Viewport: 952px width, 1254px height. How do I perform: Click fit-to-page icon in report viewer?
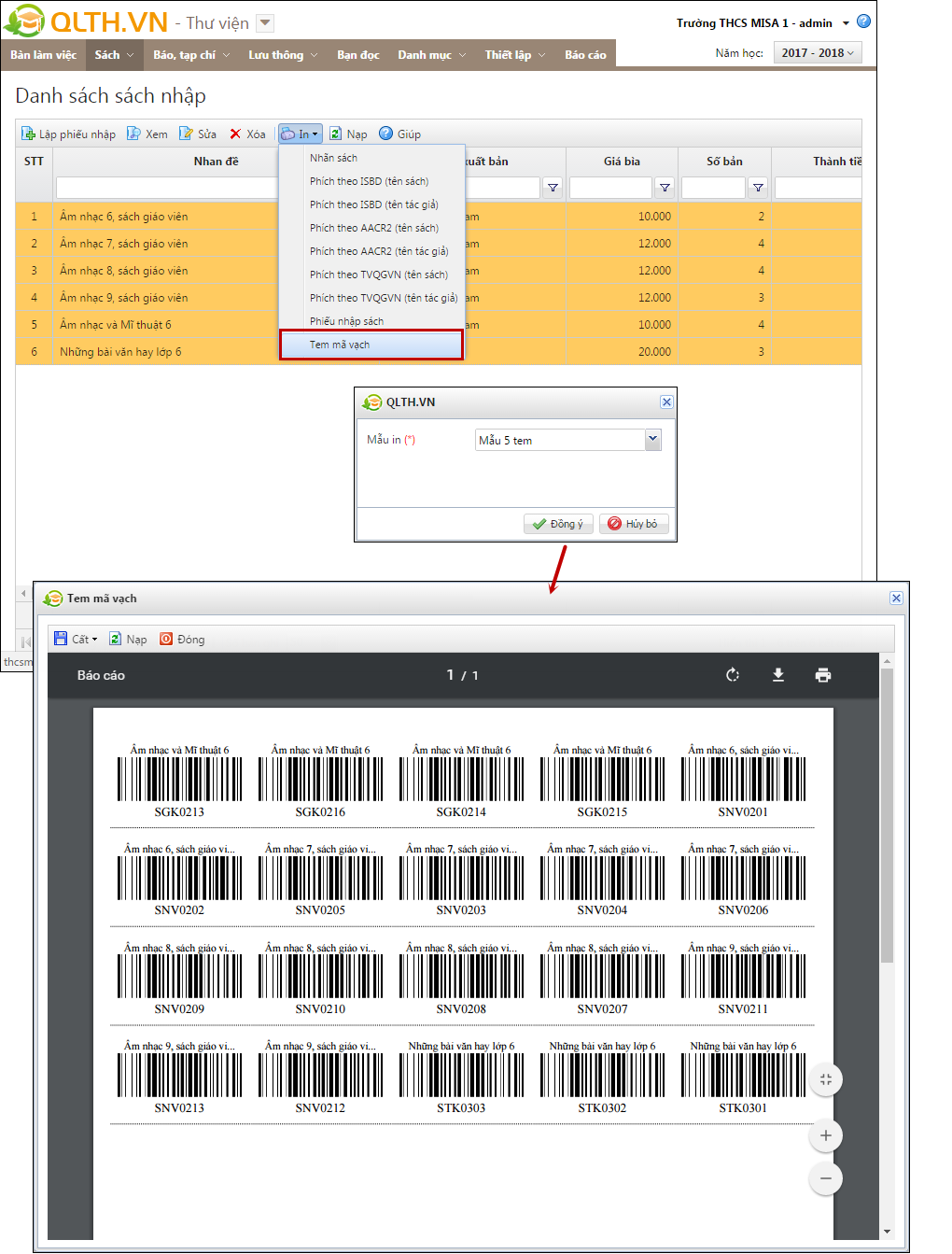tap(825, 1079)
